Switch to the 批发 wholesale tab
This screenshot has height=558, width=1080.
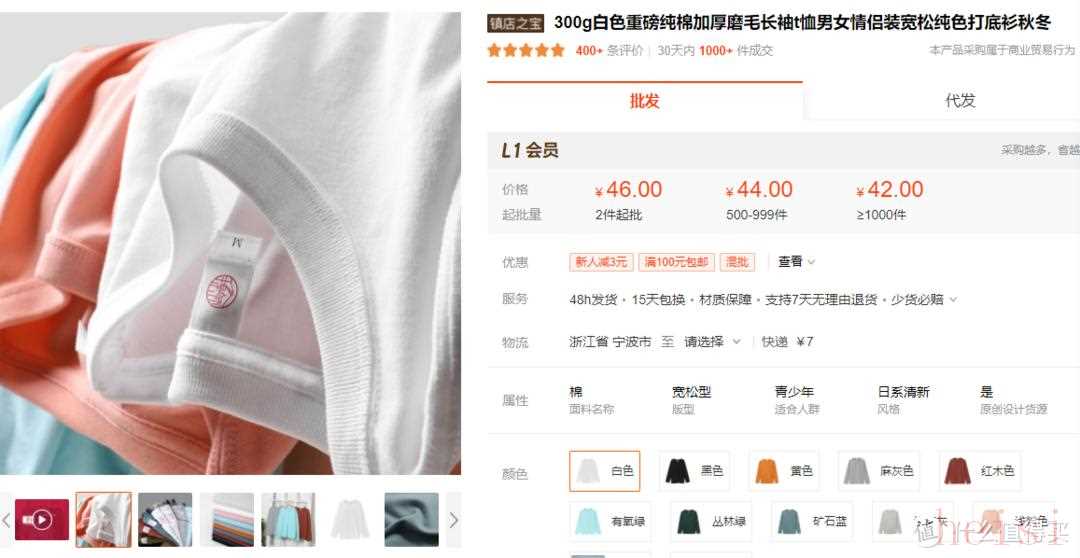click(645, 101)
